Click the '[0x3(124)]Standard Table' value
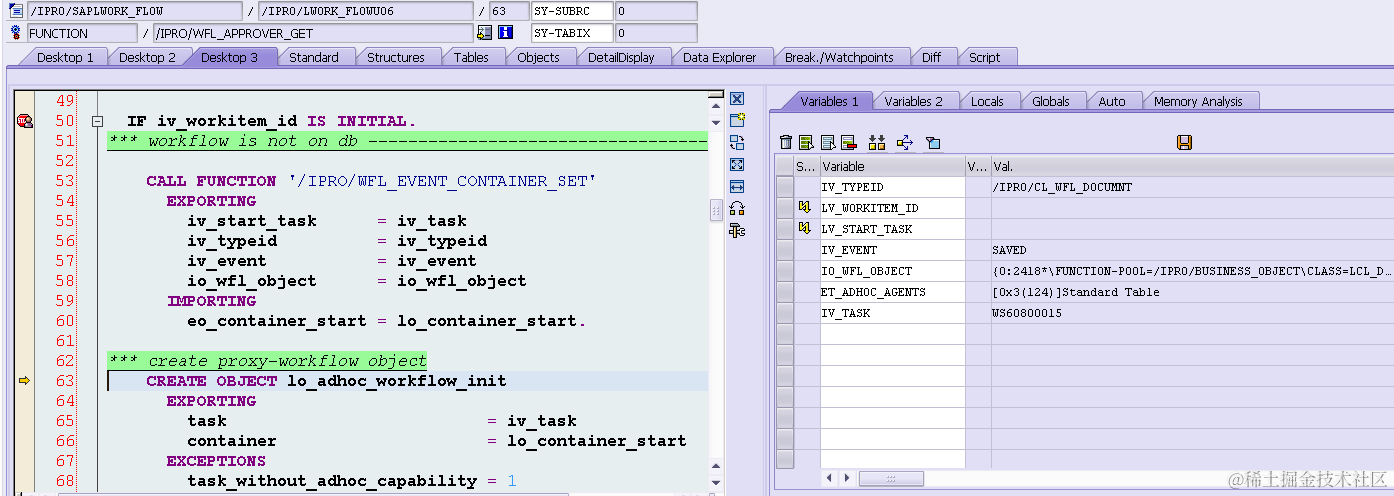 pyautogui.click(x=1076, y=292)
